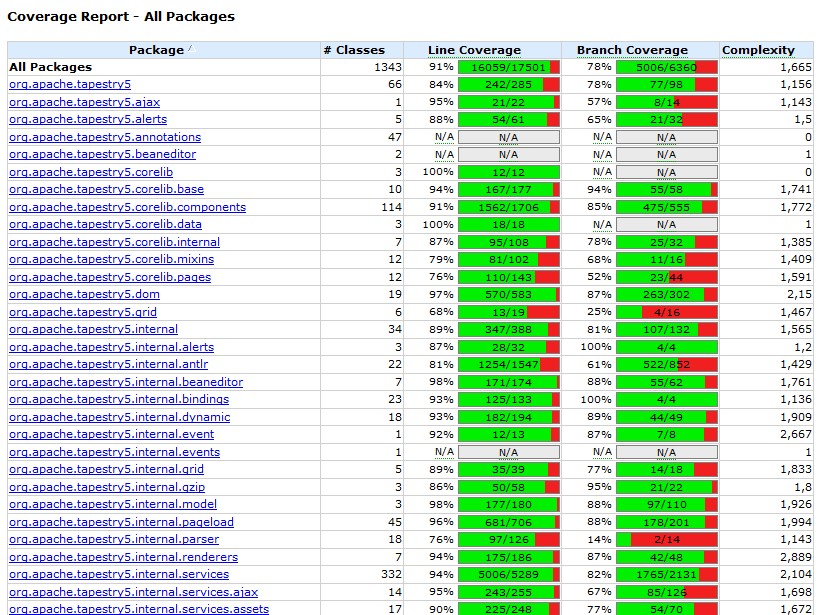Open org.apache.tapestry5.corelib.pages link
Viewport: 820px width, 615px height.
(x=110, y=277)
